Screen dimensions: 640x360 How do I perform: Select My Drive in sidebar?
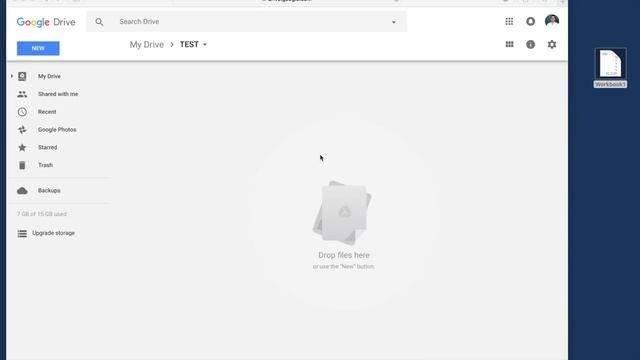point(49,76)
